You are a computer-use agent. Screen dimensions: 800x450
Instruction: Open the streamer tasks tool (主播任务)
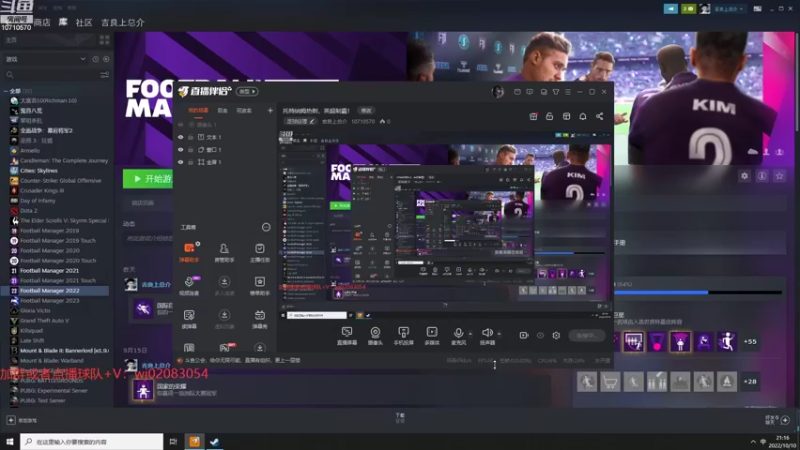tap(260, 252)
